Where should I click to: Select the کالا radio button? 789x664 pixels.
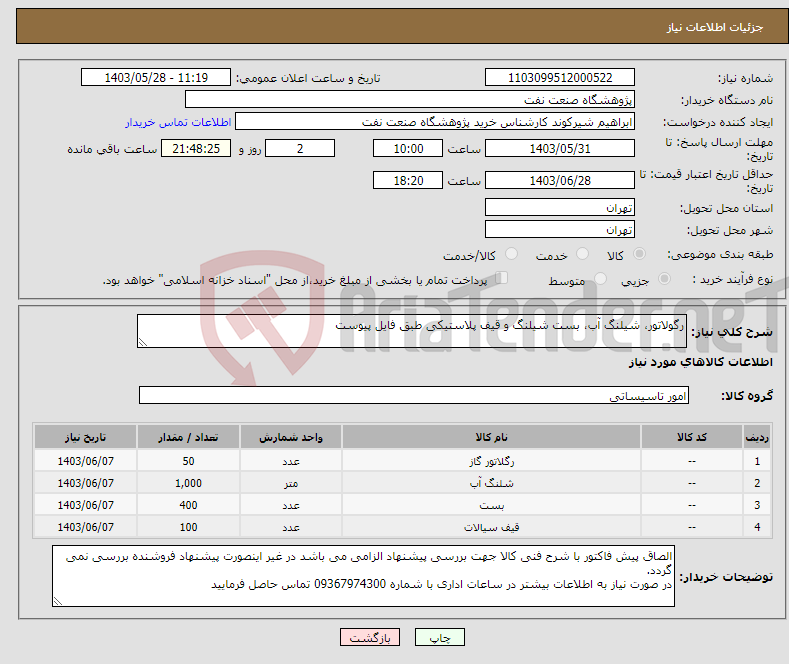point(639,254)
